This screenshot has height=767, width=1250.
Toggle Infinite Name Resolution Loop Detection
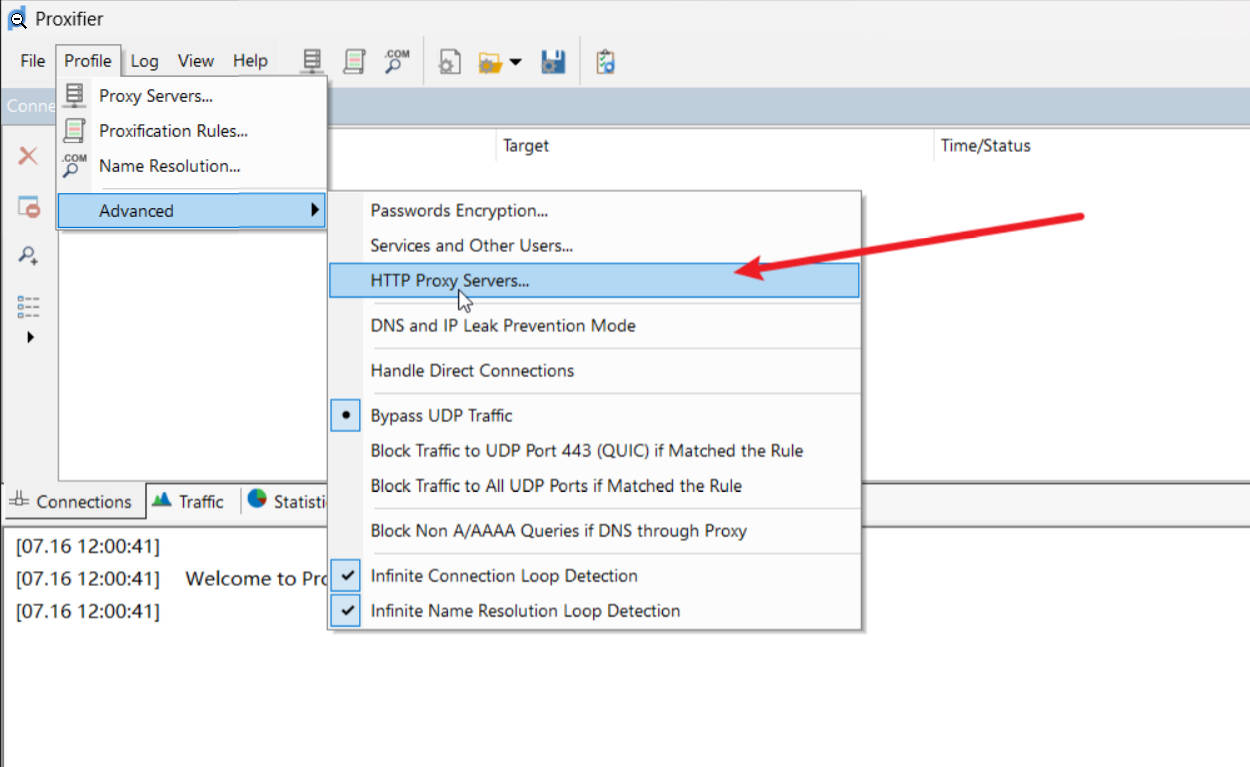[525, 611]
